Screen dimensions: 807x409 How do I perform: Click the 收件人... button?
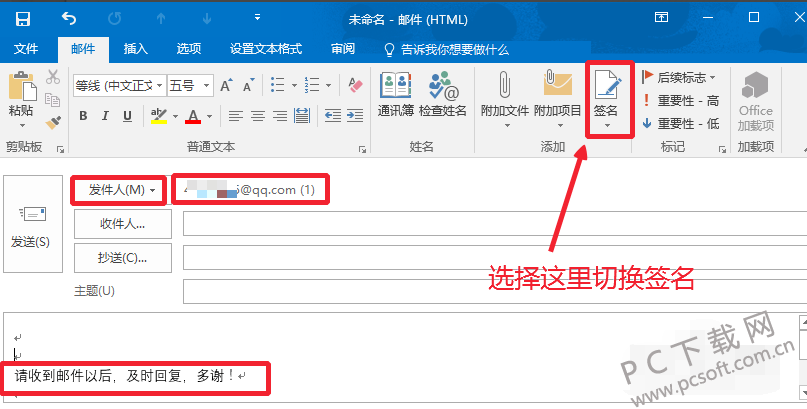tap(122, 224)
